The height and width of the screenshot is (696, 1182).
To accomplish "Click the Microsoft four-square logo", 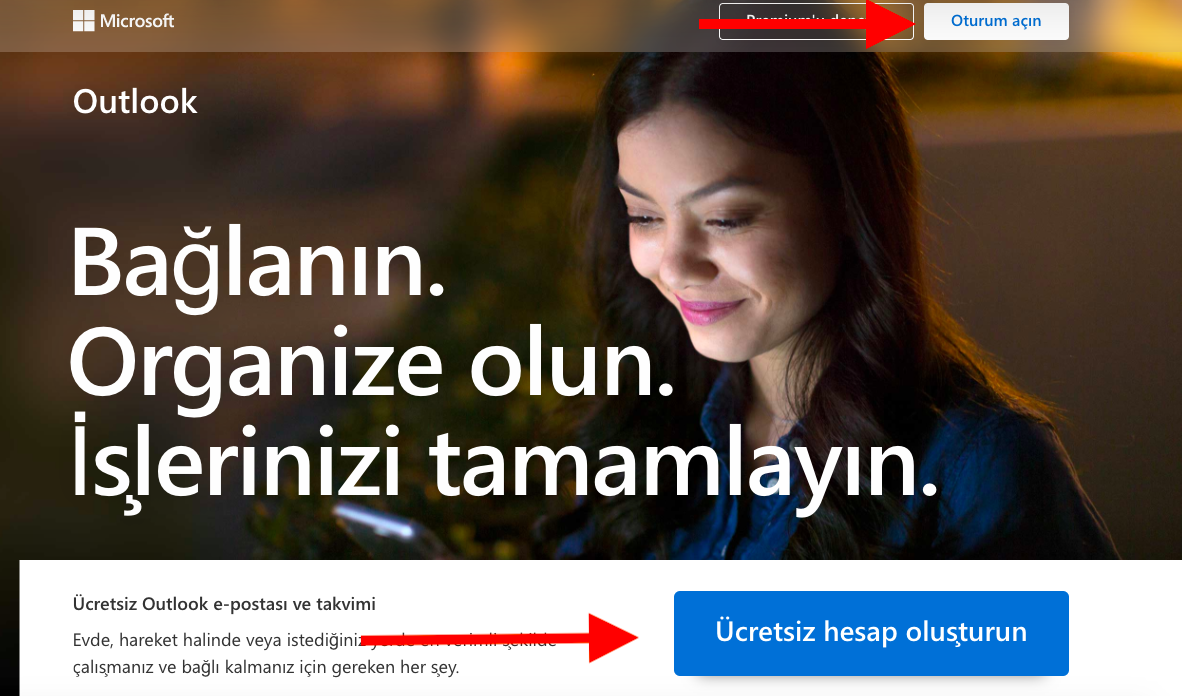I will pos(84,21).
